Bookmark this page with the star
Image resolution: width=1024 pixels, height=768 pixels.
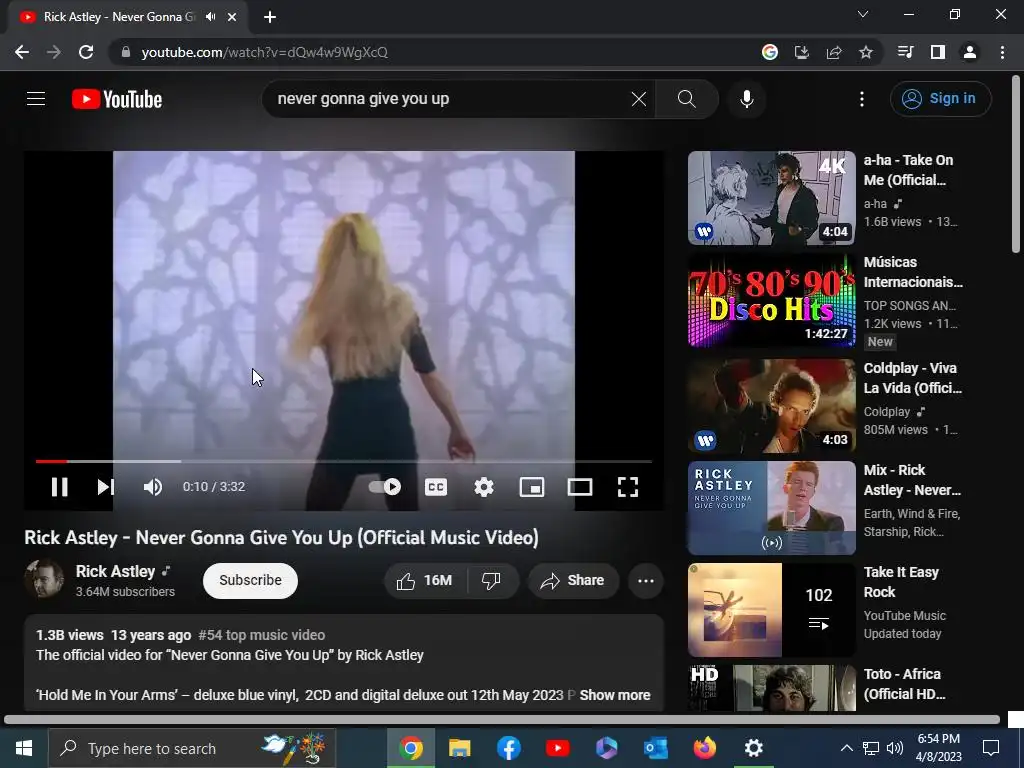866,52
